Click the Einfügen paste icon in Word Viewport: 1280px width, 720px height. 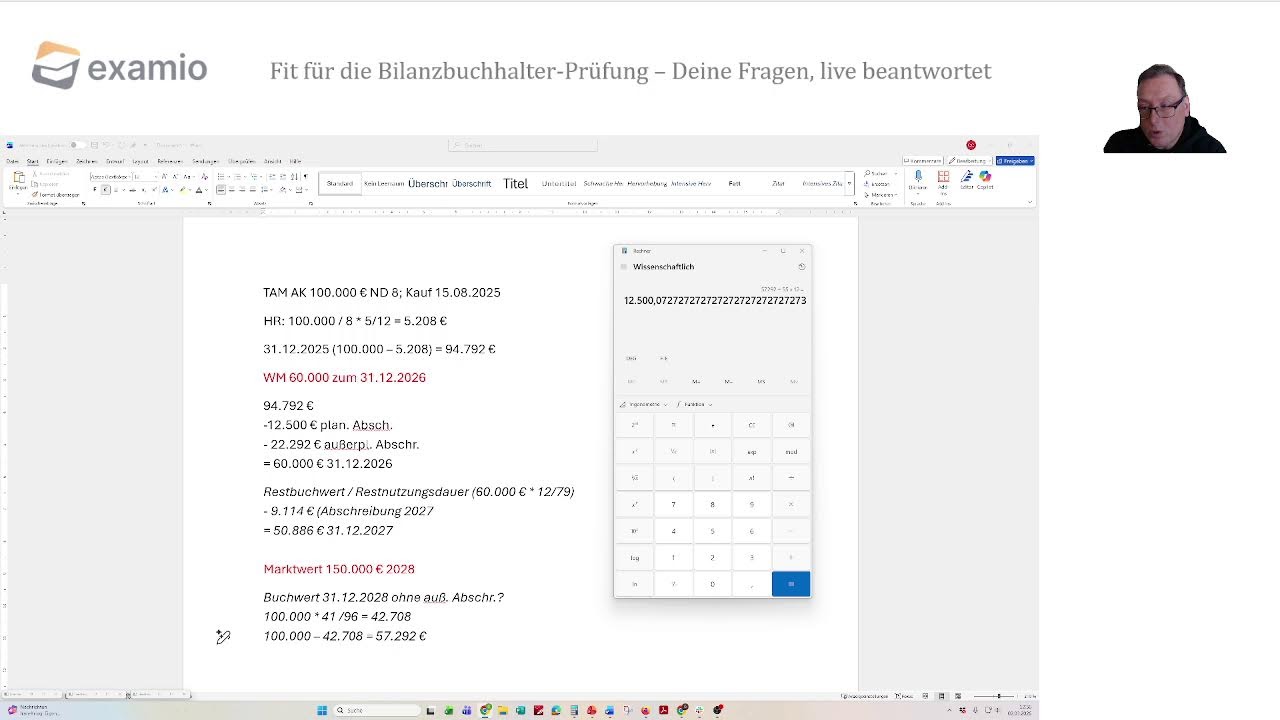19,177
